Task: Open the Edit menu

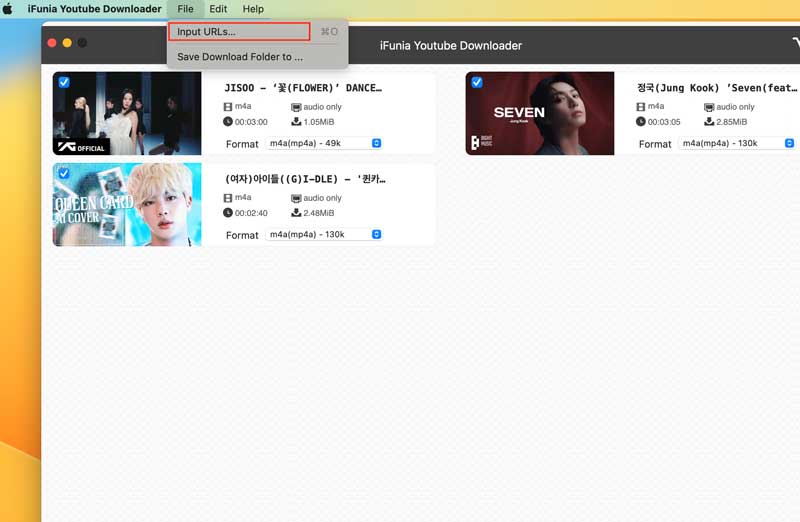Action: (x=218, y=9)
